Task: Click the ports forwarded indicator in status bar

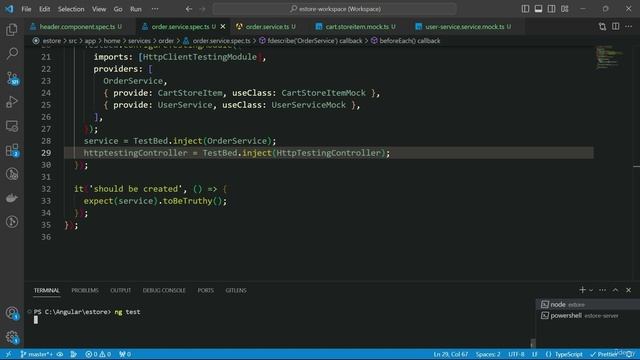Action: [x=125, y=354]
